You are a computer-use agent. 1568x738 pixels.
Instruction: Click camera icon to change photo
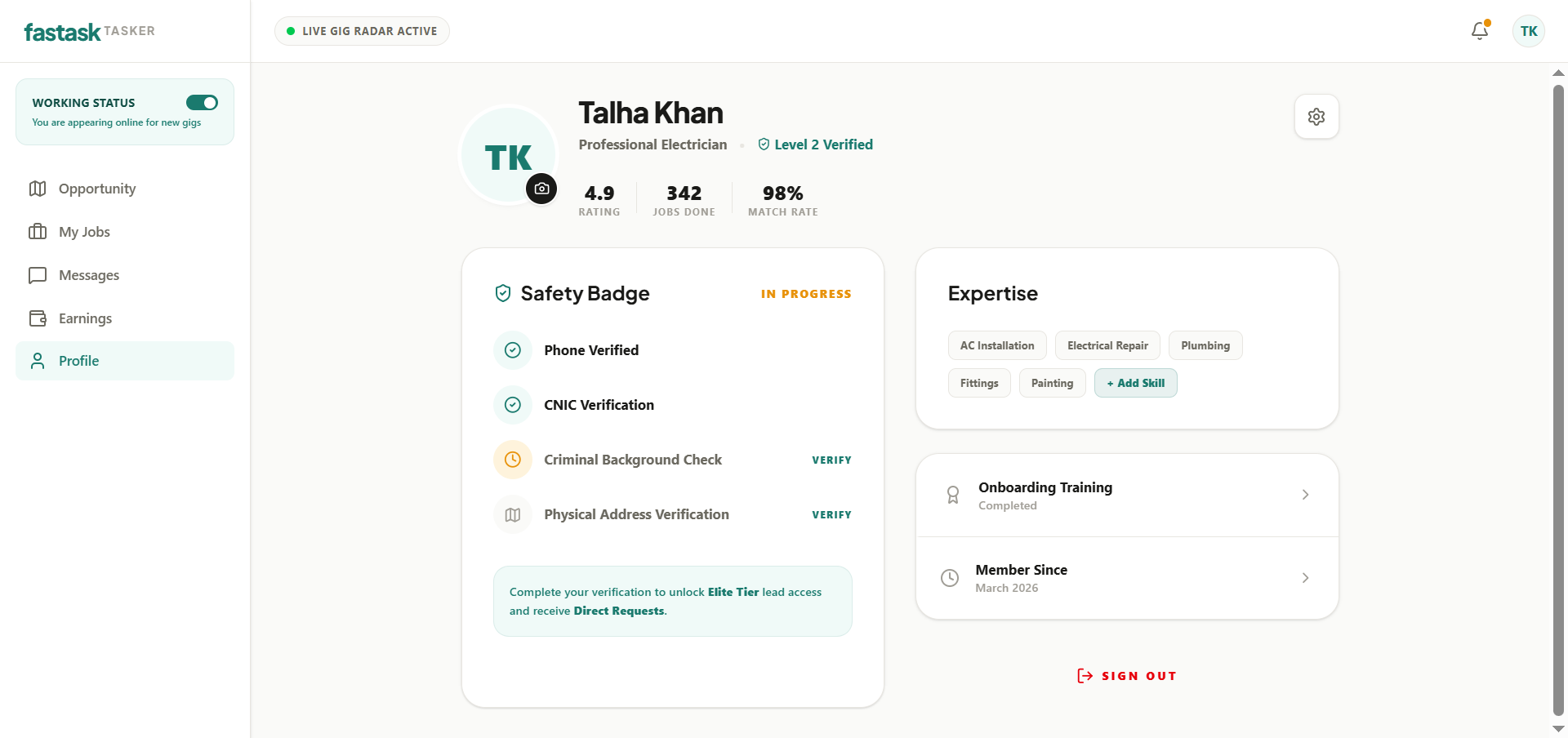coord(541,189)
